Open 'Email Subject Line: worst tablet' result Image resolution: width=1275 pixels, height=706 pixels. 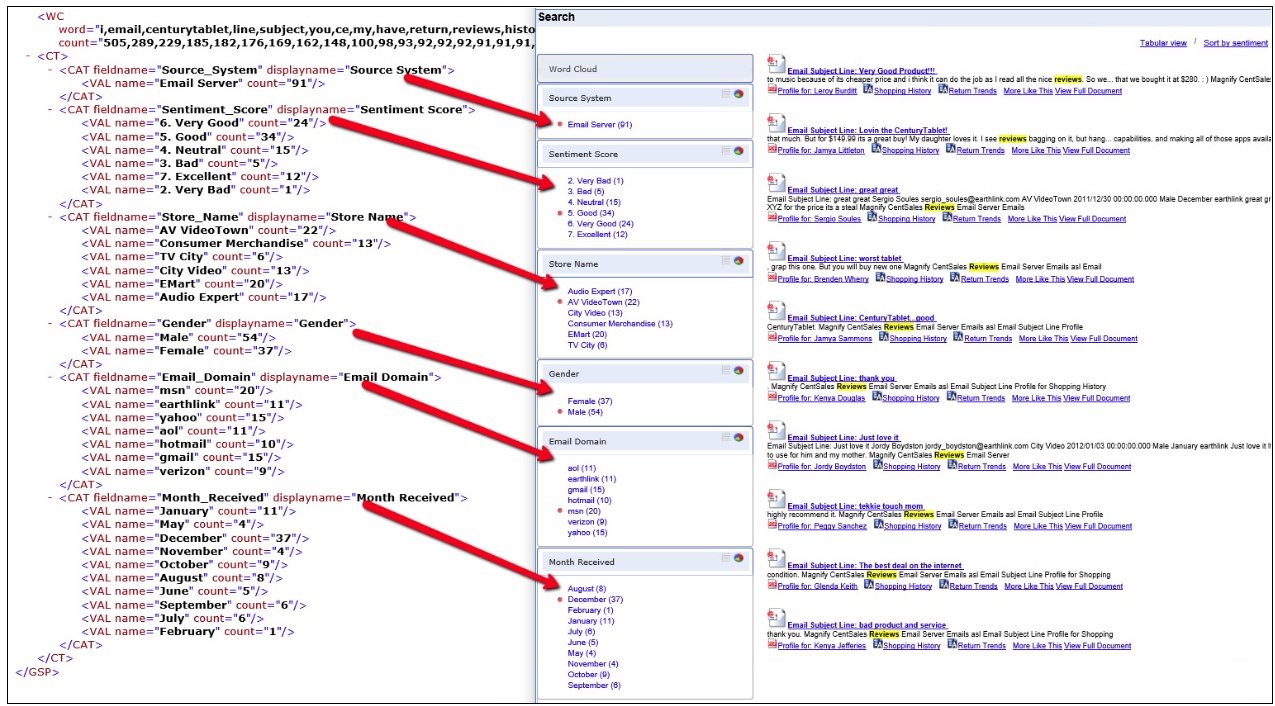[x=845, y=258]
